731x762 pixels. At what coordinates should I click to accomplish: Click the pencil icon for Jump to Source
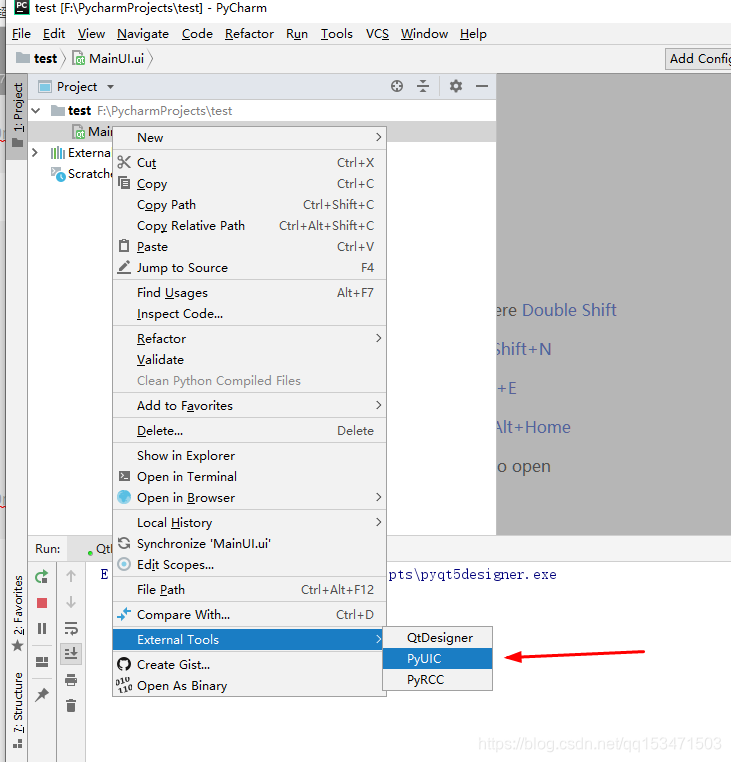[x=124, y=267]
